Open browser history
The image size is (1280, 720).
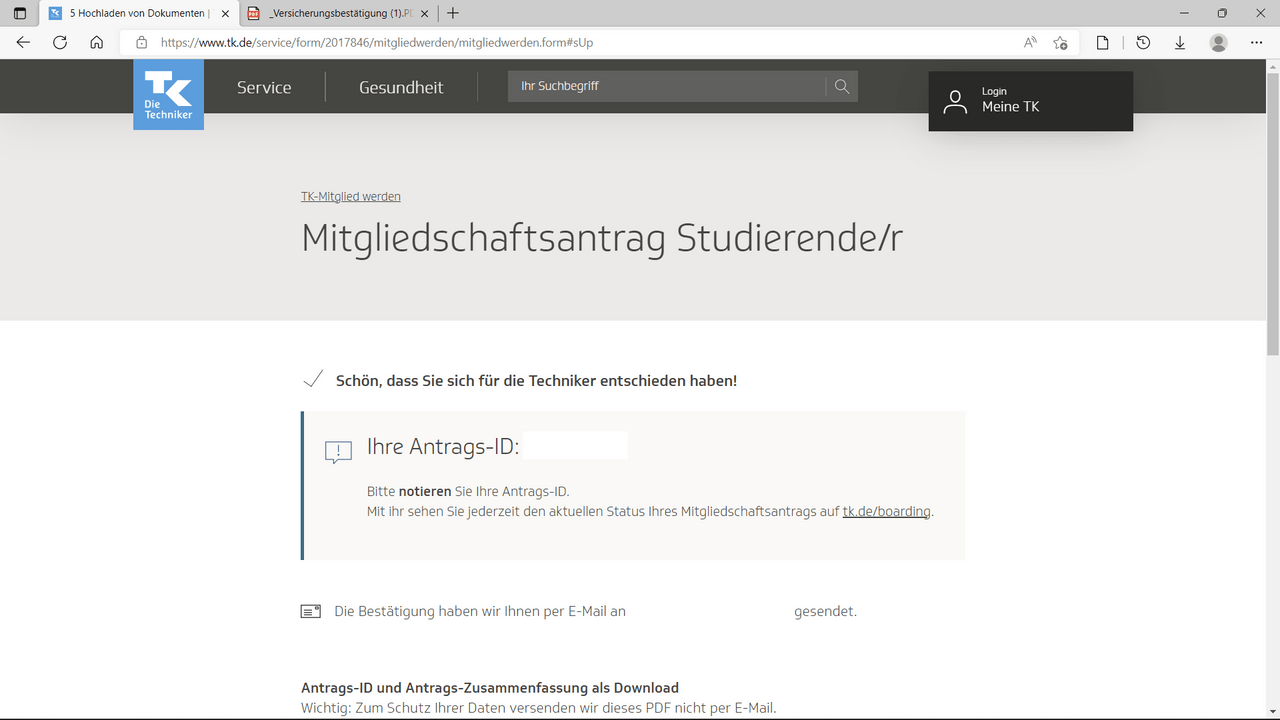click(x=1143, y=43)
